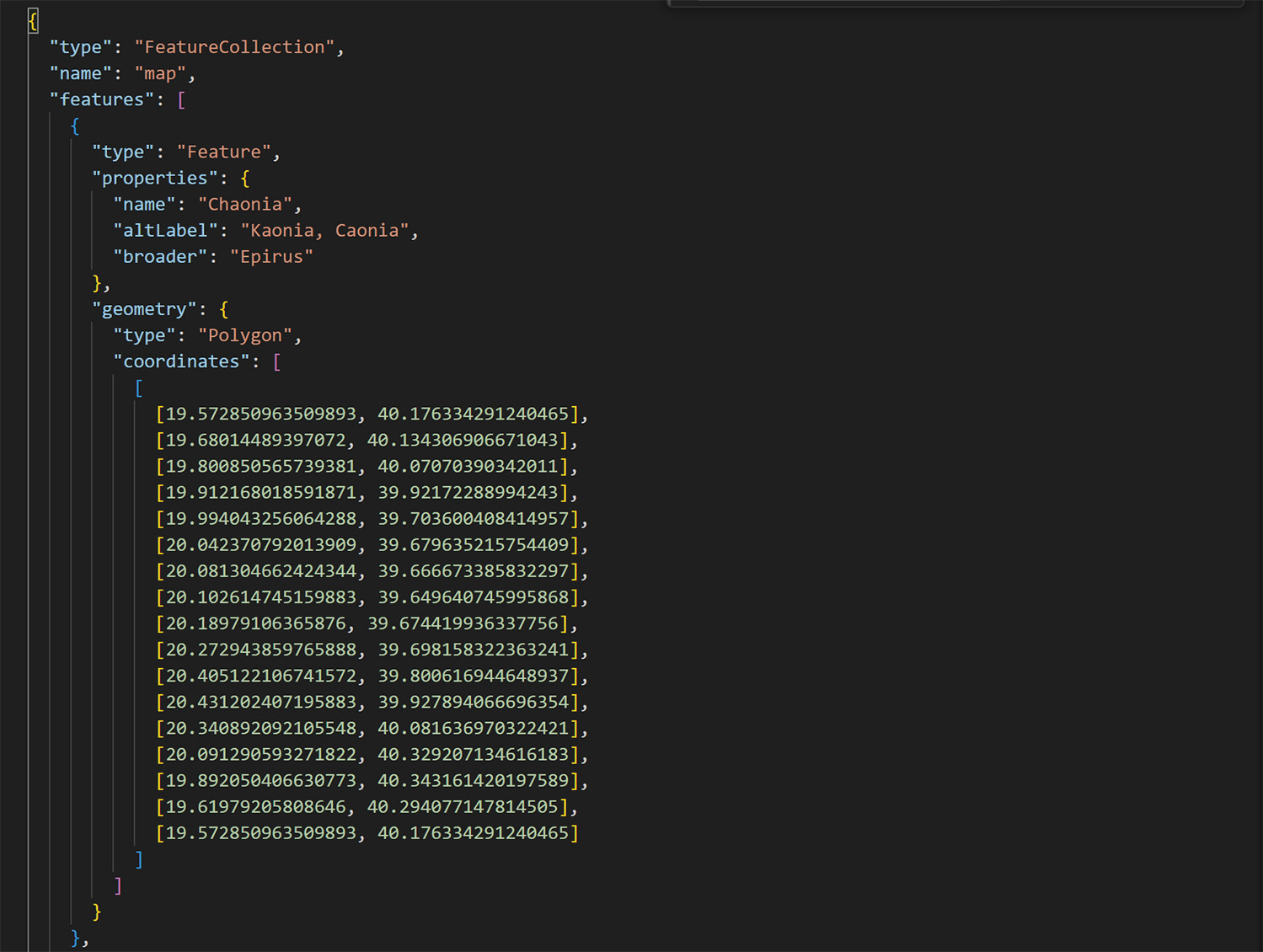The height and width of the screenshot is (952, 1263).
Task: Place cursor on the "coordinates" key
Action: coord(181,361)
